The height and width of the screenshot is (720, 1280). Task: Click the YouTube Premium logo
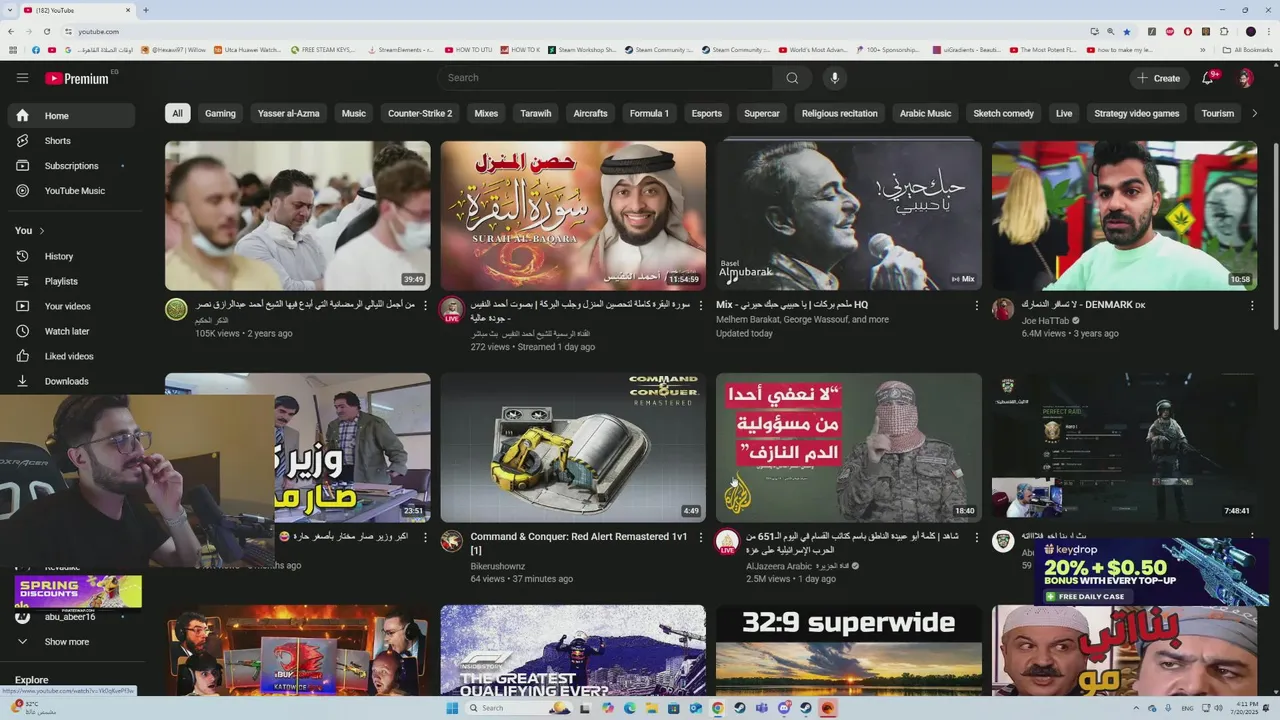pos(77,78)
